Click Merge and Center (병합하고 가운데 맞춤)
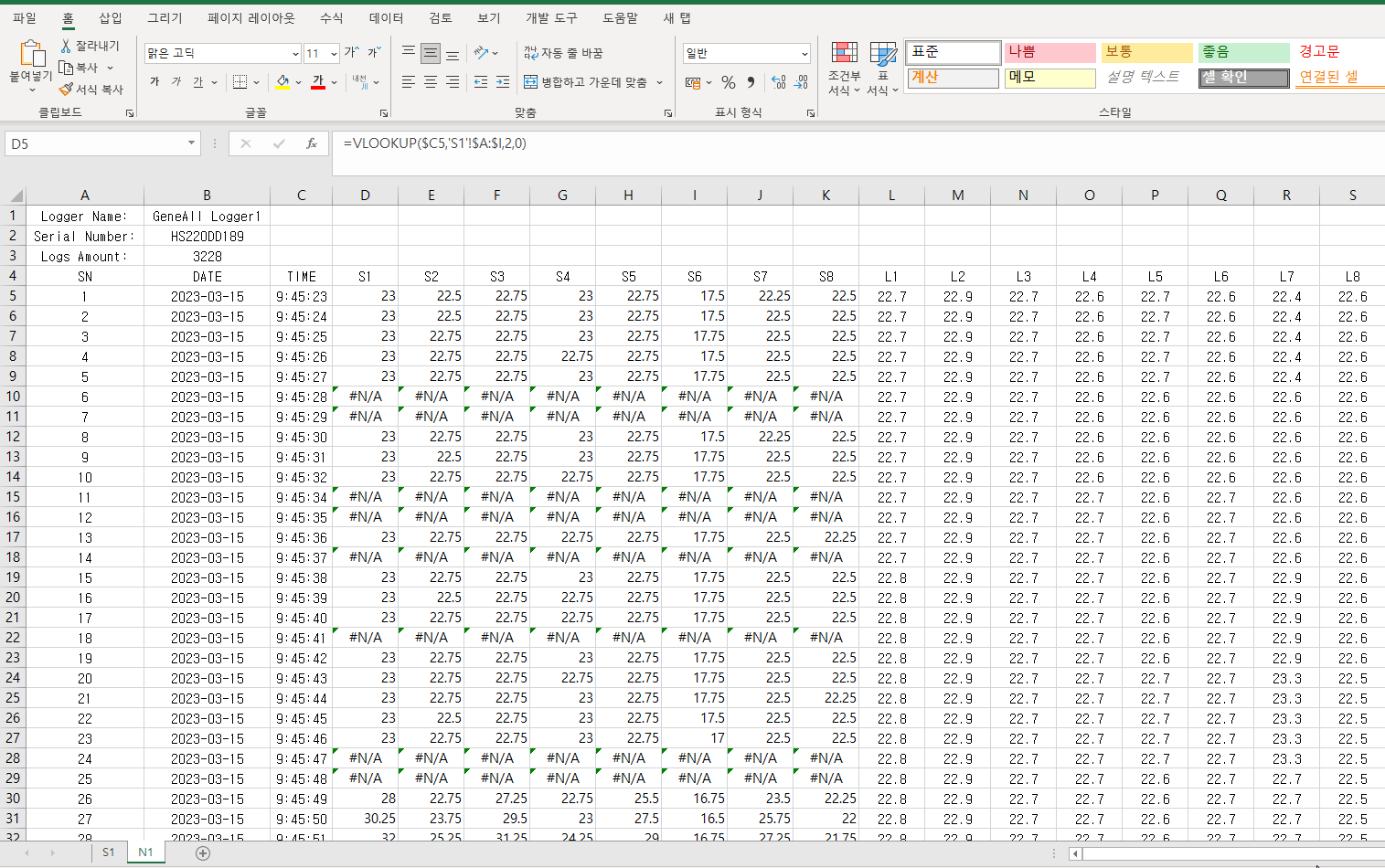Screen dimensions: 1385x868 pyautogui.click(x=585, y=82)
